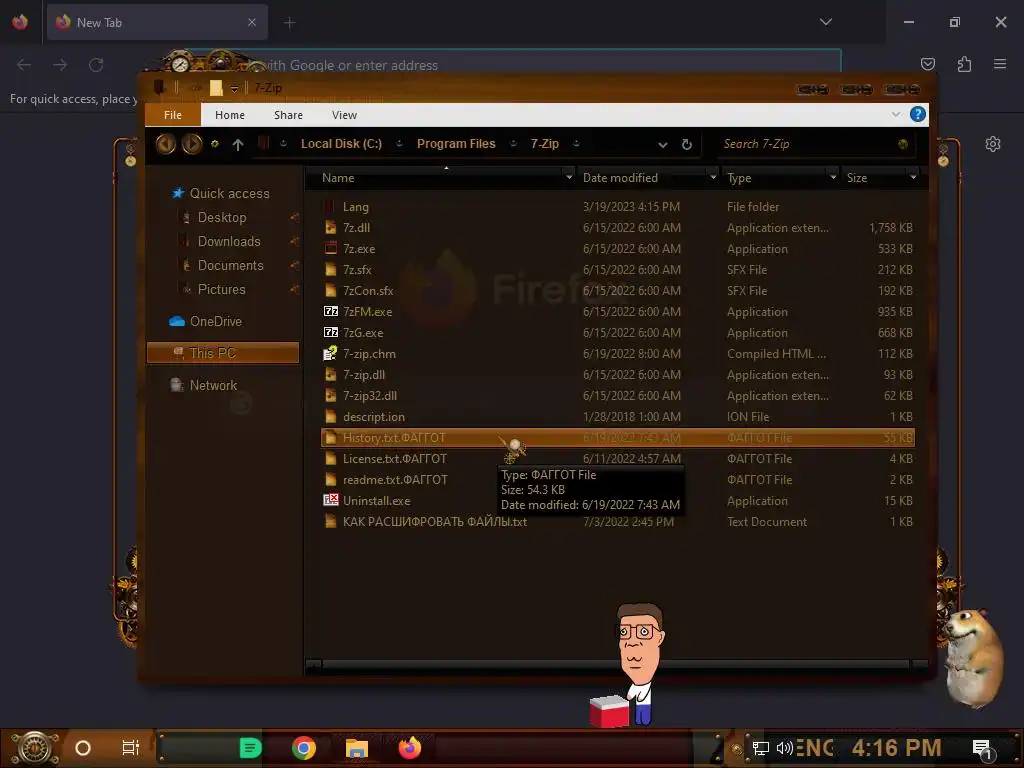Select the descript.ion file
The width and height of the screenshot is (1024, 768).
374,417
